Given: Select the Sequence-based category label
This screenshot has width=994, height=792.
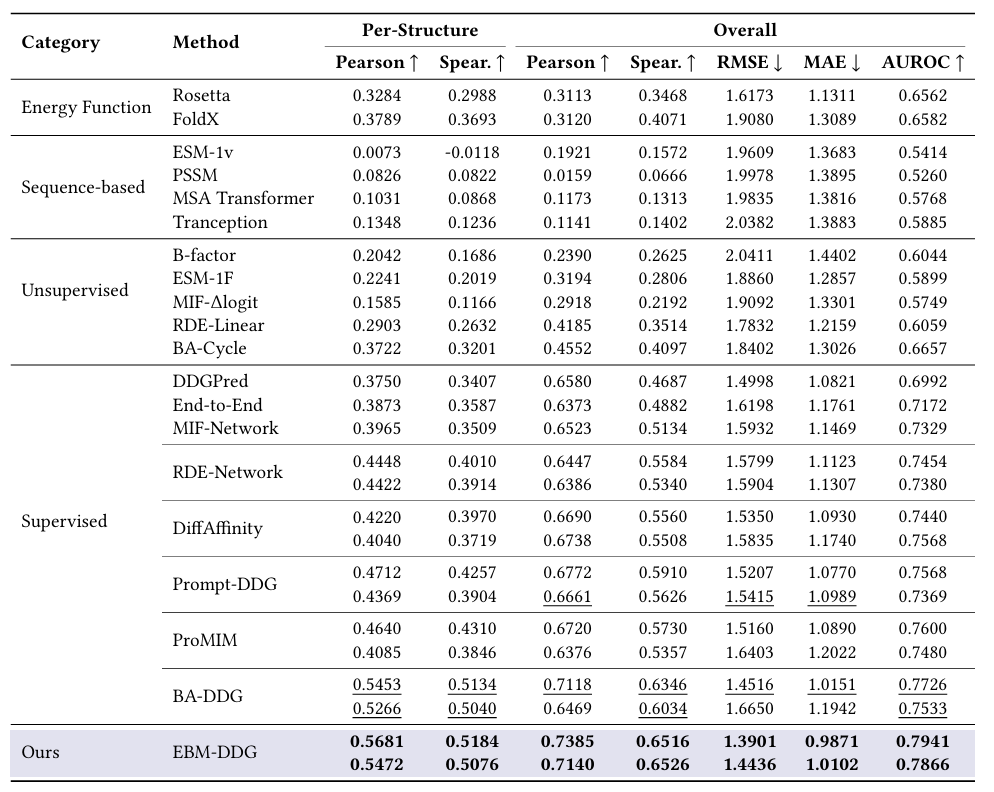Looking at the screenshot, I should 83,187.
